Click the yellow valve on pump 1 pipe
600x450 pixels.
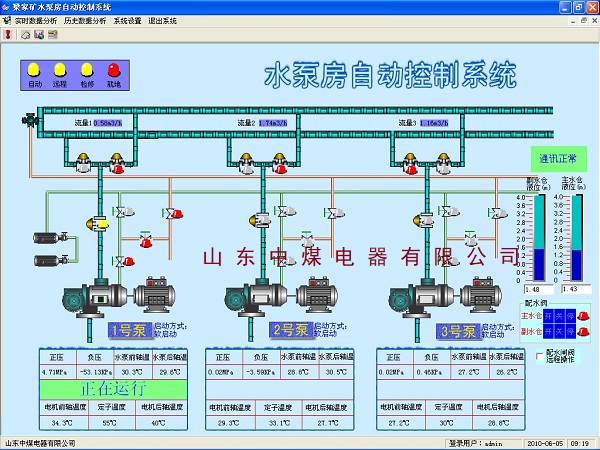[x=101, y=222]
